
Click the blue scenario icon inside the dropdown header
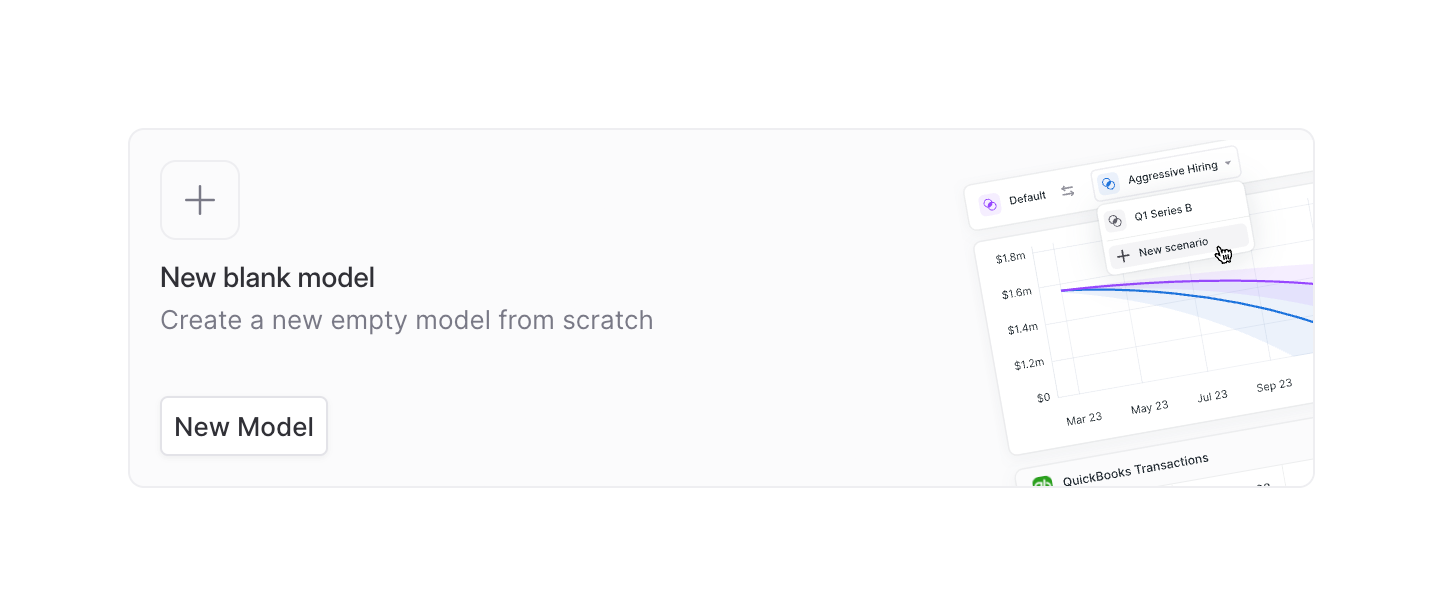pos(1107,183)
